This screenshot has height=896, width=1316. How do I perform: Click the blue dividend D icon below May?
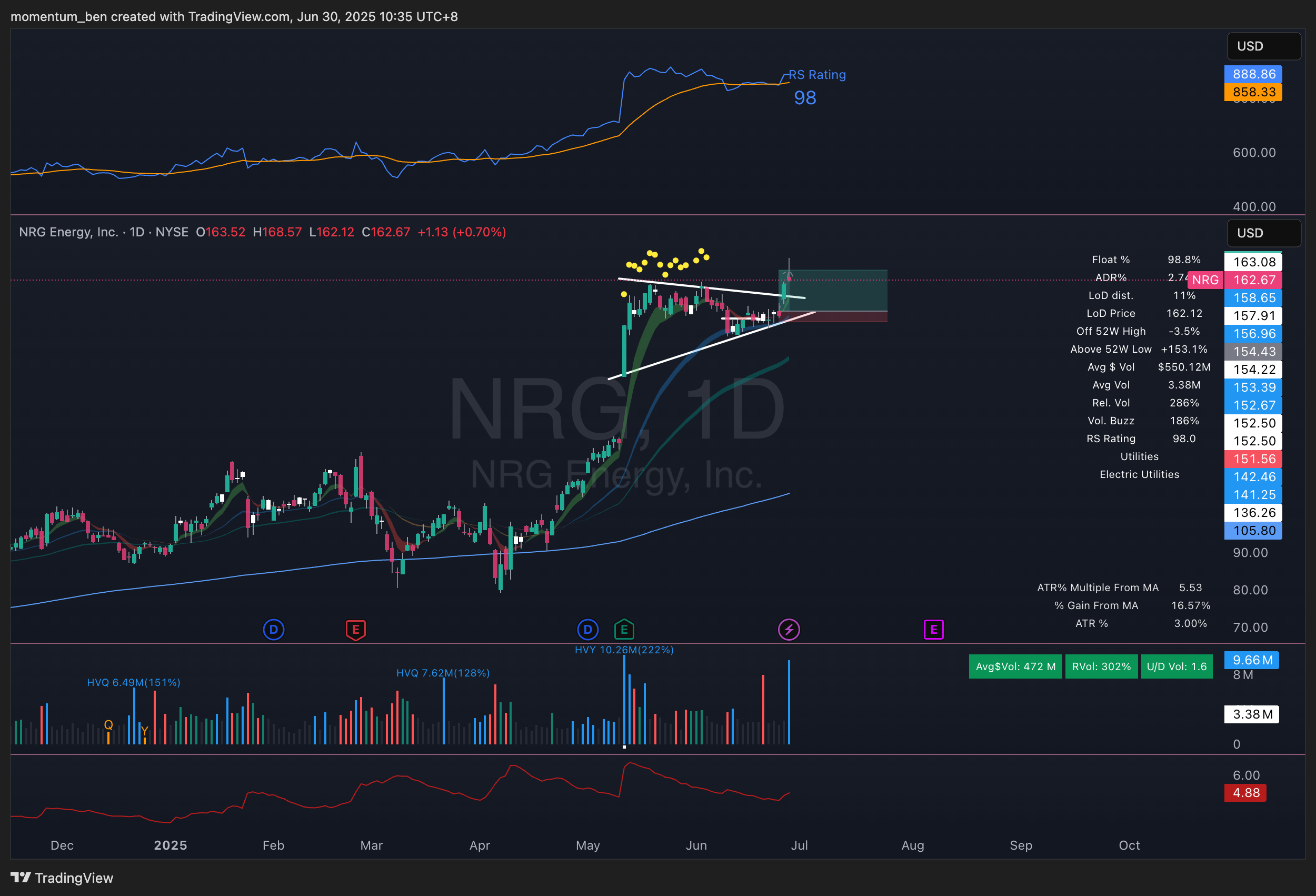[587, 629]
